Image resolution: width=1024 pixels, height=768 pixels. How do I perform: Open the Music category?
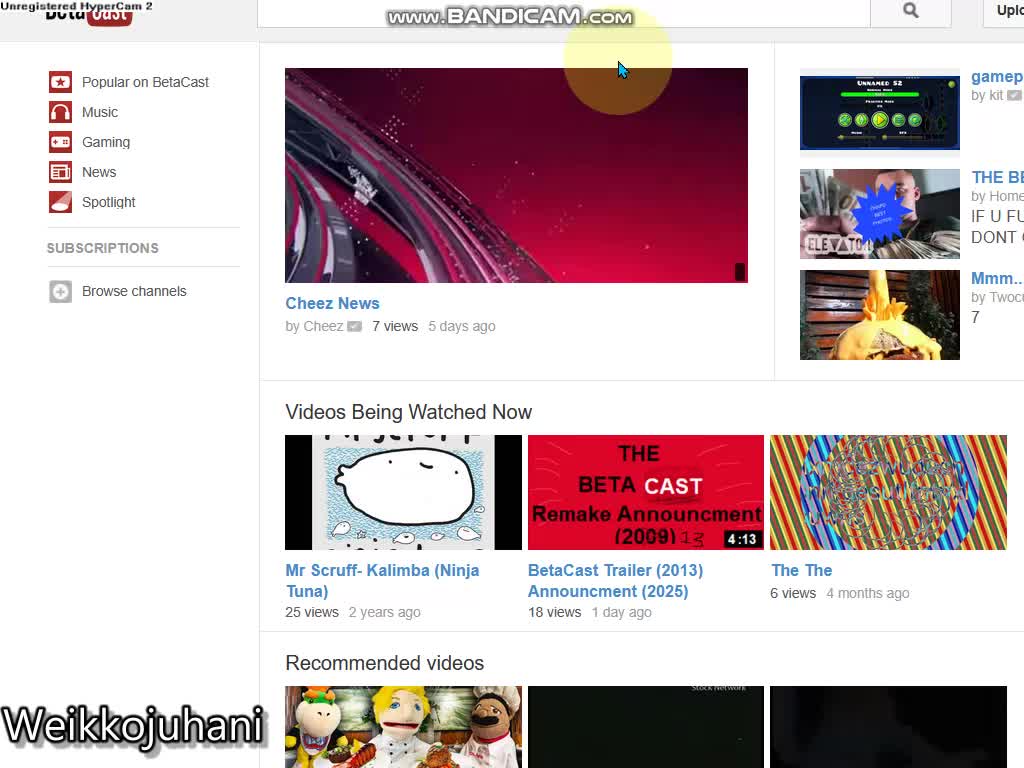click(100, 112)
